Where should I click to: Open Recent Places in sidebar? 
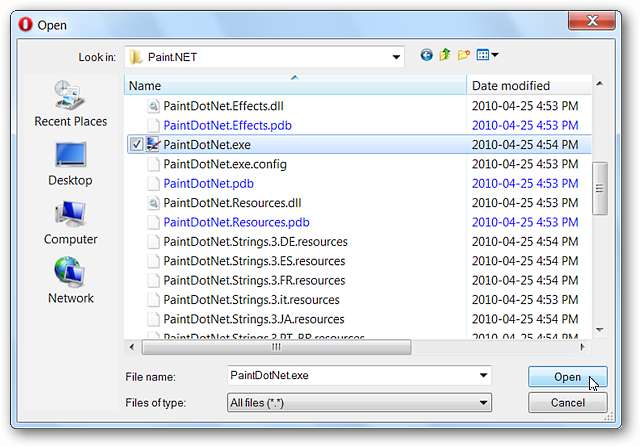(x=70, y=104)
